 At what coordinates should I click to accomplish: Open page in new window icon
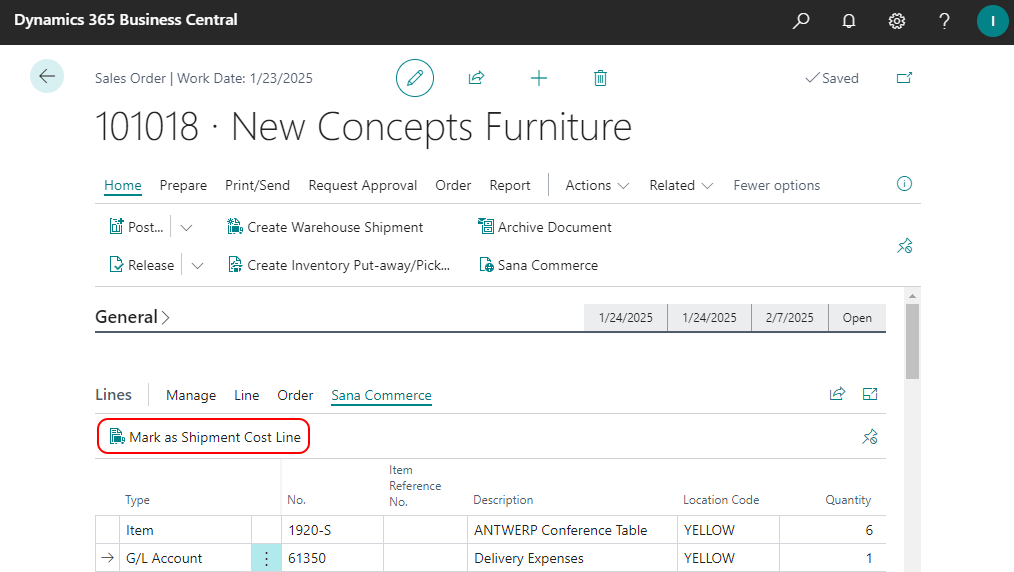coord(904,78)
